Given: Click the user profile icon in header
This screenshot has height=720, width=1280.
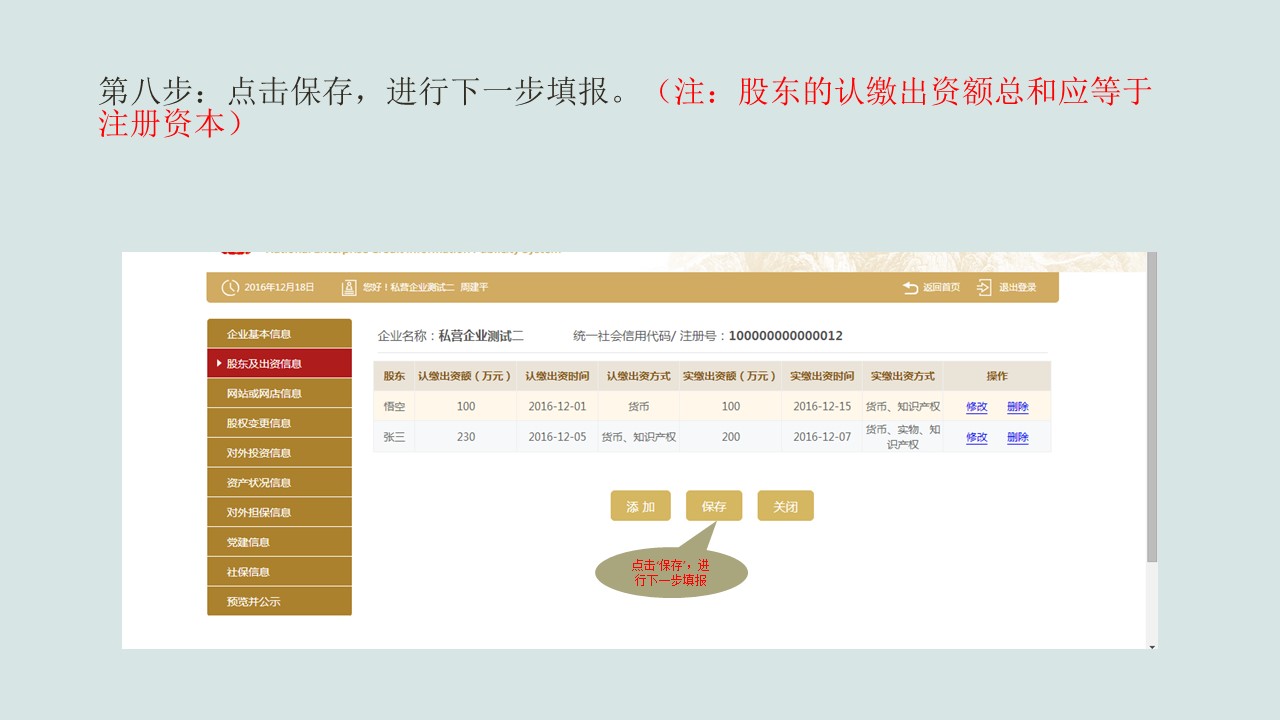Looking at the screenshot, I should tap(349, 288).
